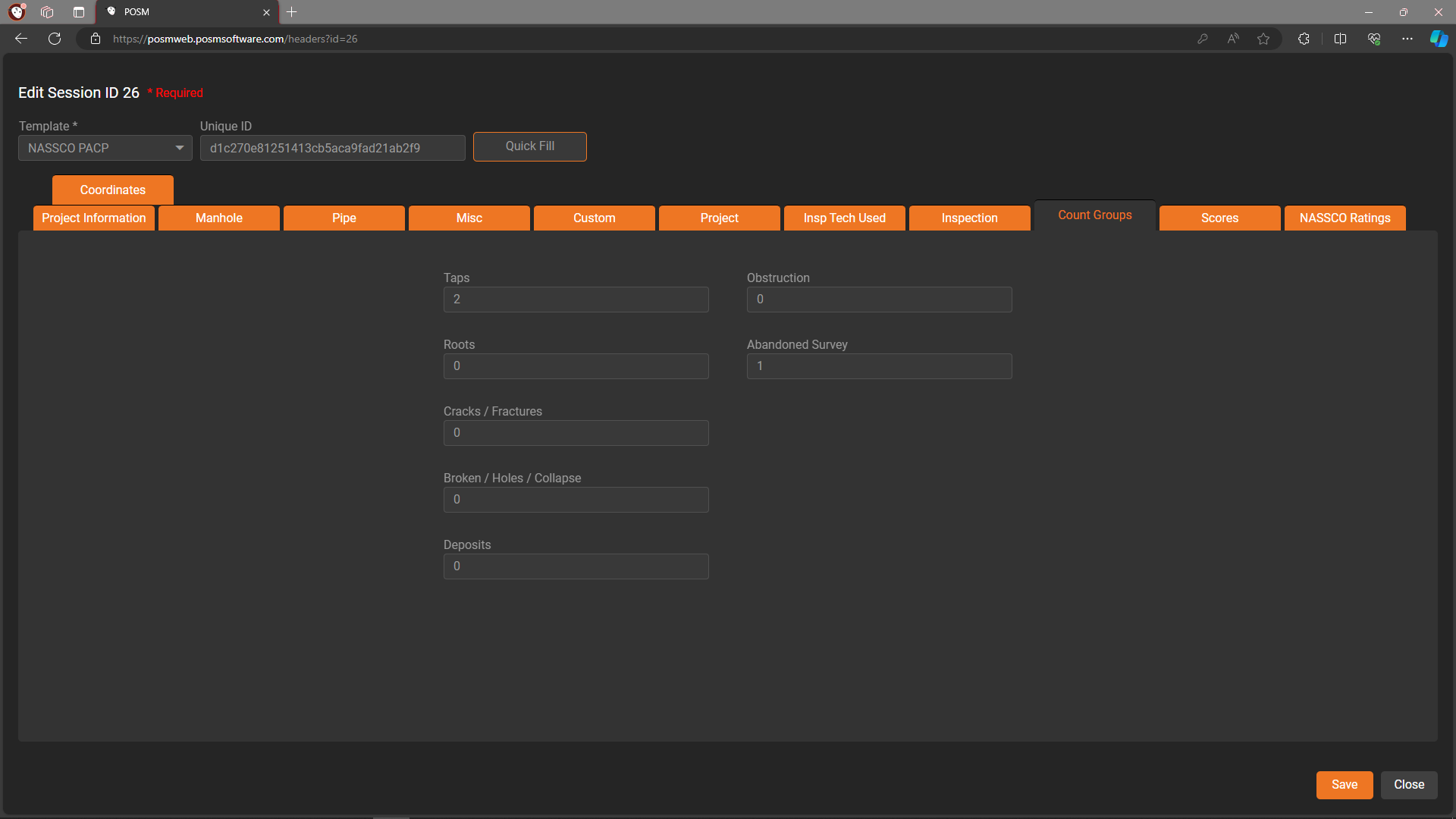This screenshot has height=819, width=1456.
Task: Select the Custom tab
Action: pos(595,218)
